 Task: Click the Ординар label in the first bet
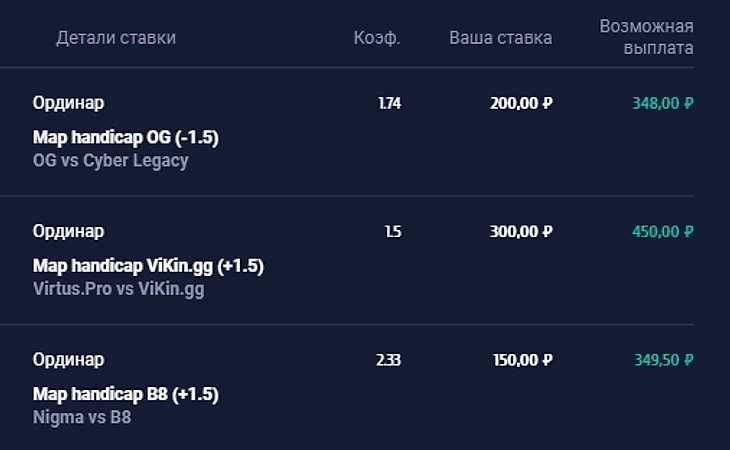pos(68,103)
